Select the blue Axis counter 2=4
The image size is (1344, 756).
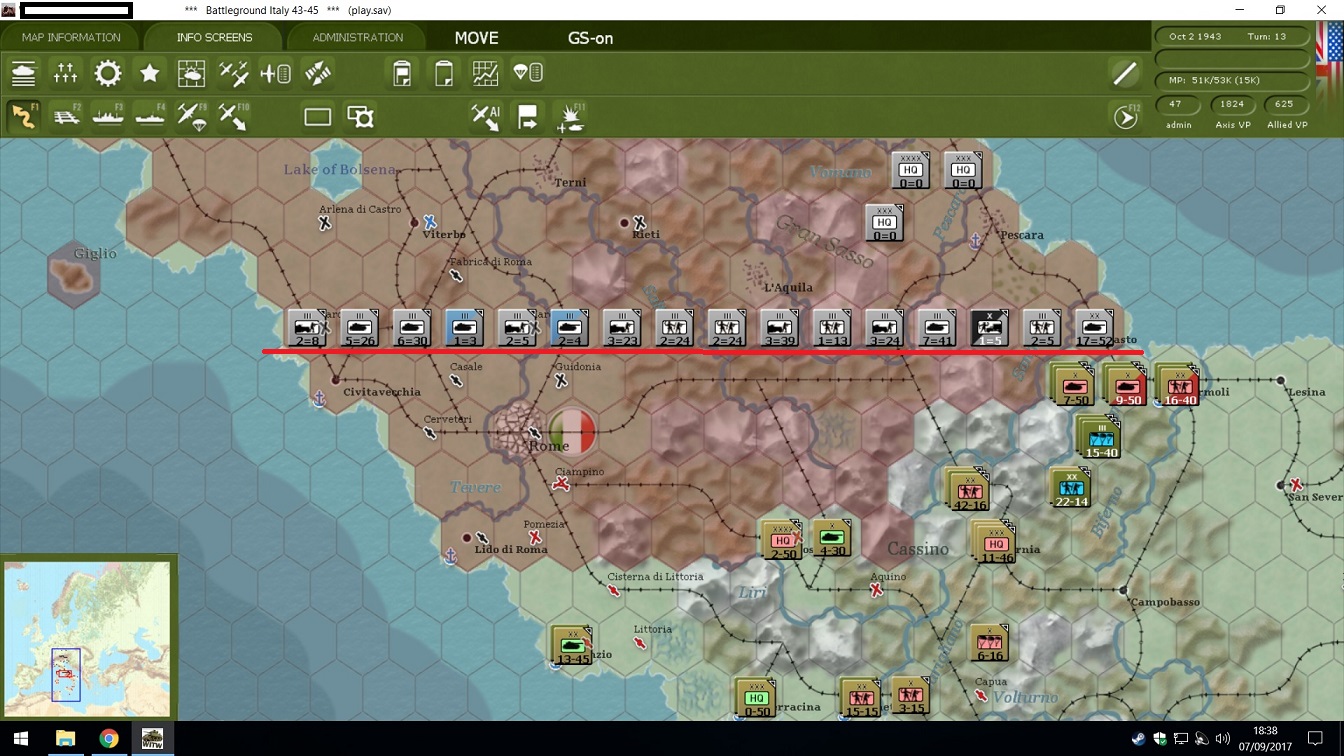[x=569, y=328]
